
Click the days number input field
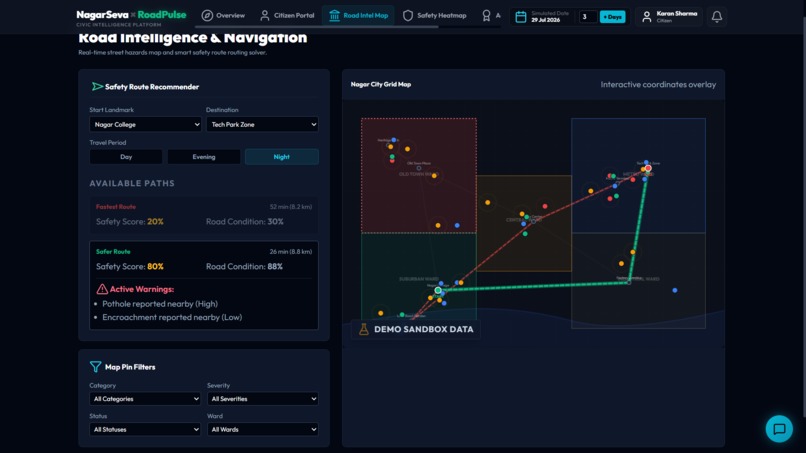click(x=588, y=16)
